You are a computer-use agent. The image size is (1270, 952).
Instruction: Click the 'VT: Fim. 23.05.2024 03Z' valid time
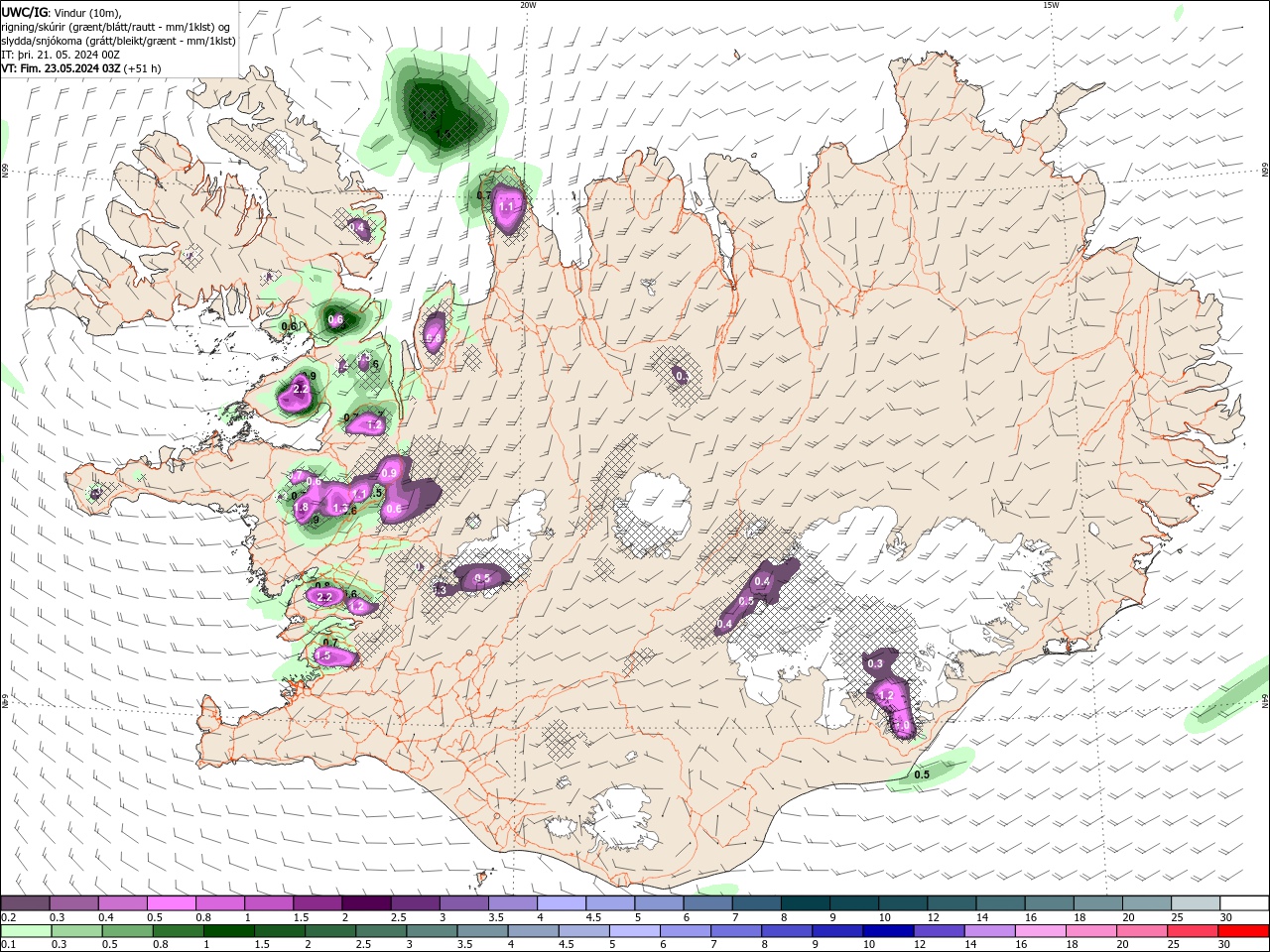pyautogui.click(x=62, y=68)
